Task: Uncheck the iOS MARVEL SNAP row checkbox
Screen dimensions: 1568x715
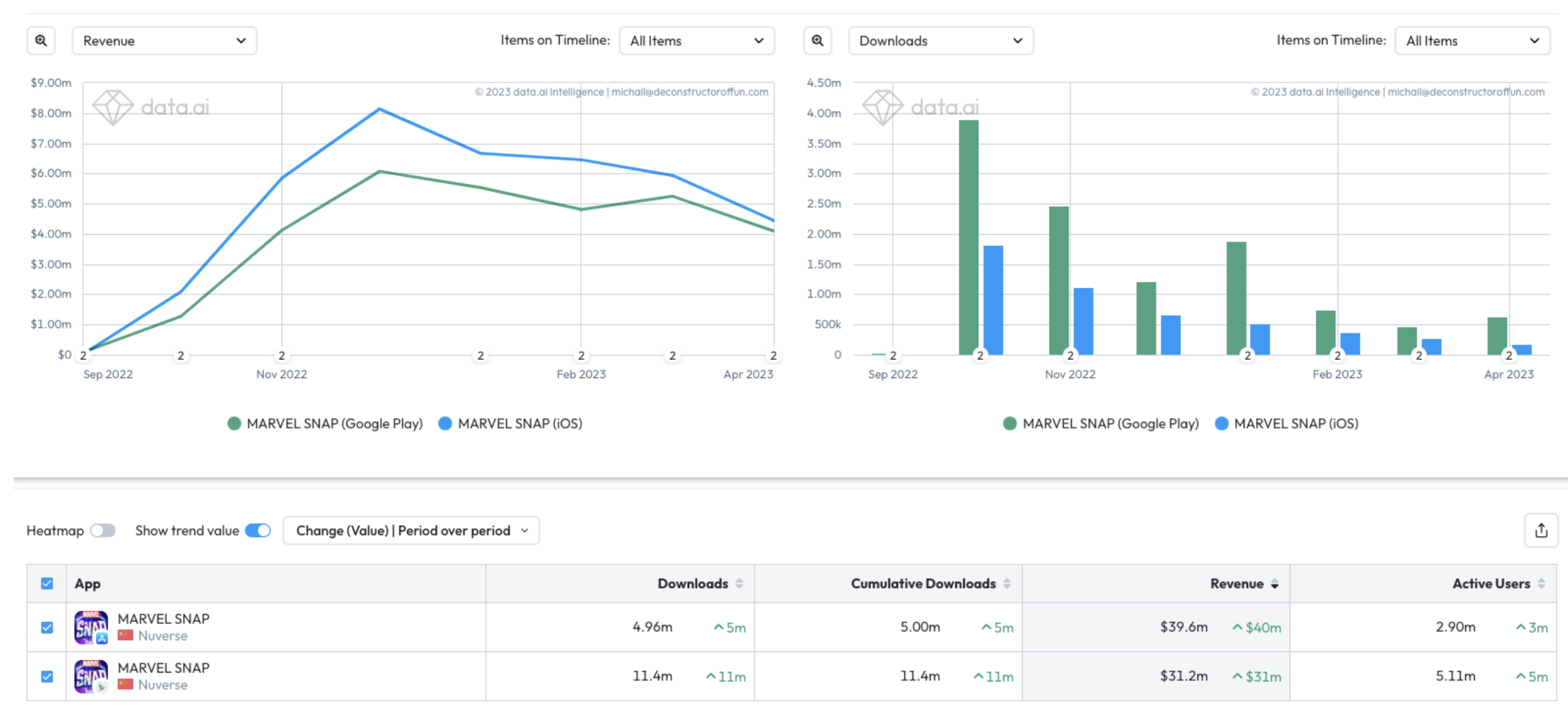Action: point(47,627)
